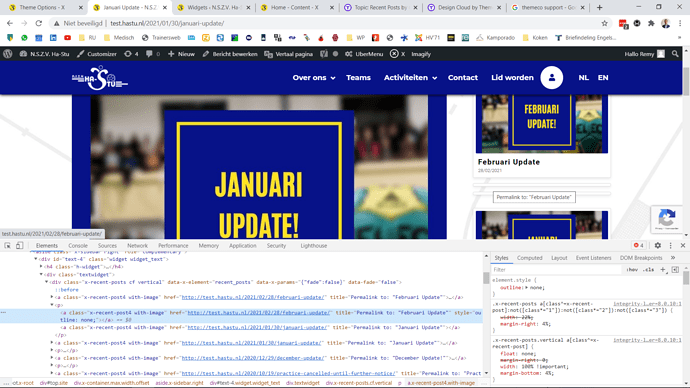Viewport: 690px width, 388px height.
Task: Bookmark this page with the star icon
Action: pos(604,23)
